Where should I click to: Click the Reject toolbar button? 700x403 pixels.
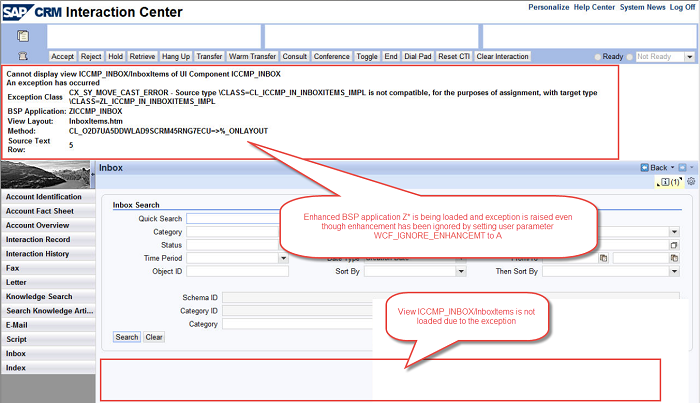coord(91,57)
